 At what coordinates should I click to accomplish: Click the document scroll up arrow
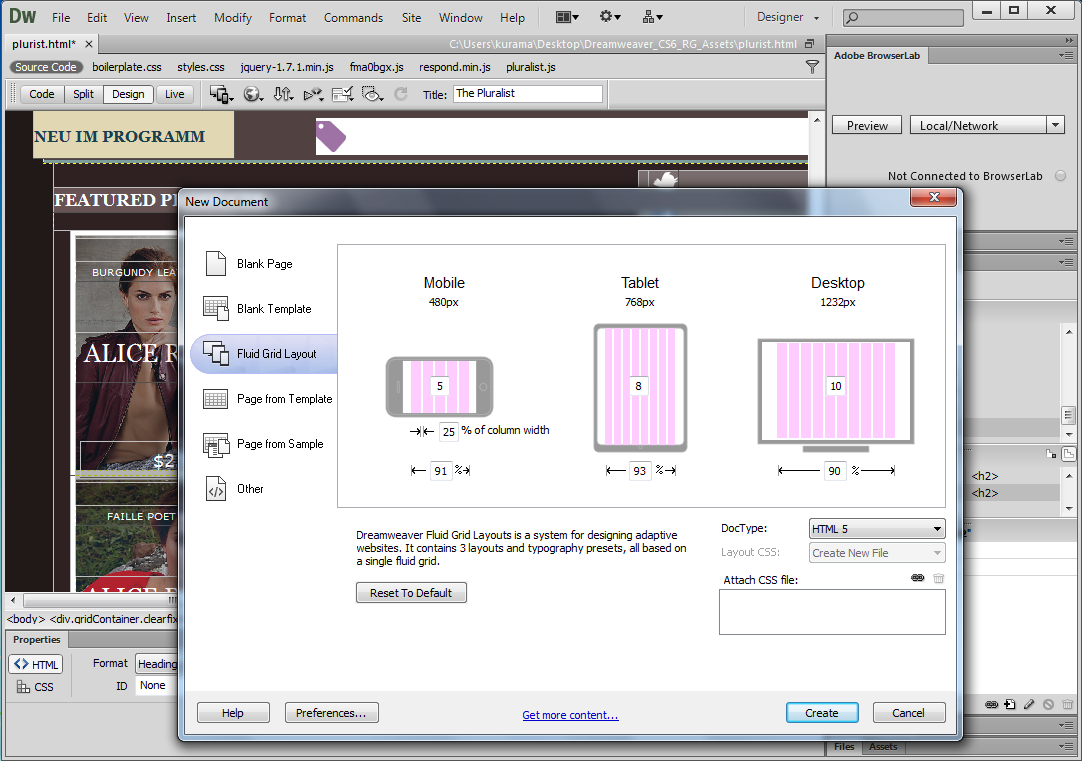tap(817, 120)
